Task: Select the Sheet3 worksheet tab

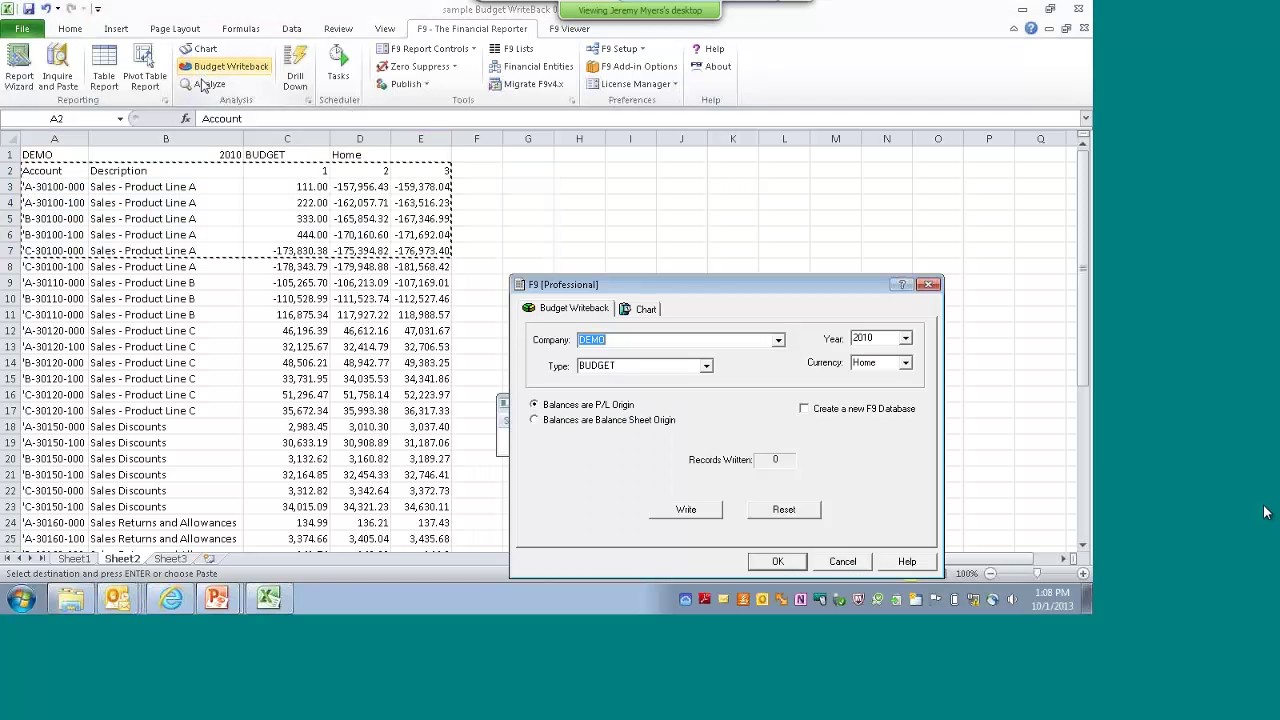Action: pos(169,559)
